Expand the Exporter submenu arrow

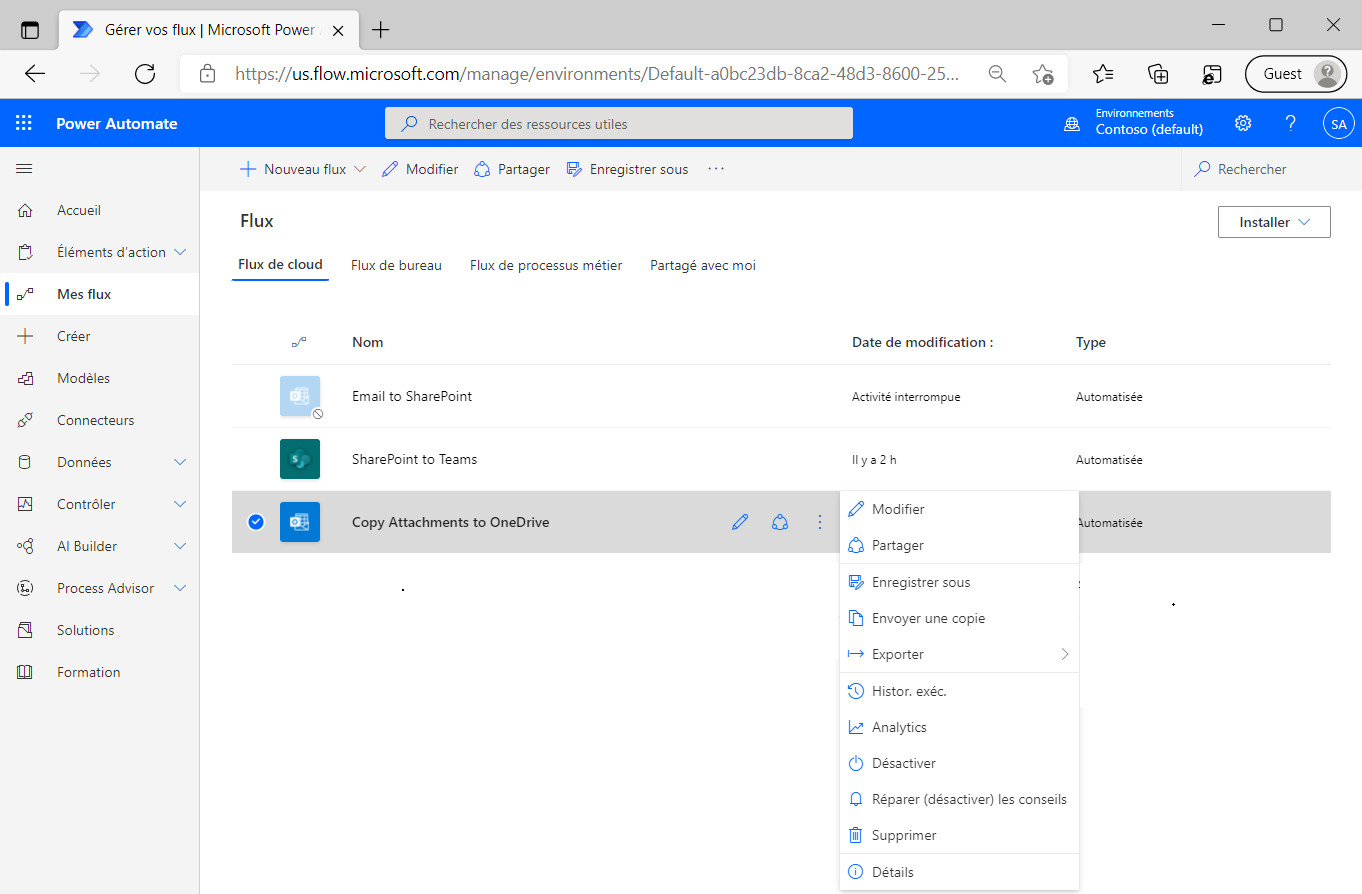click(x=1065, y=654)
